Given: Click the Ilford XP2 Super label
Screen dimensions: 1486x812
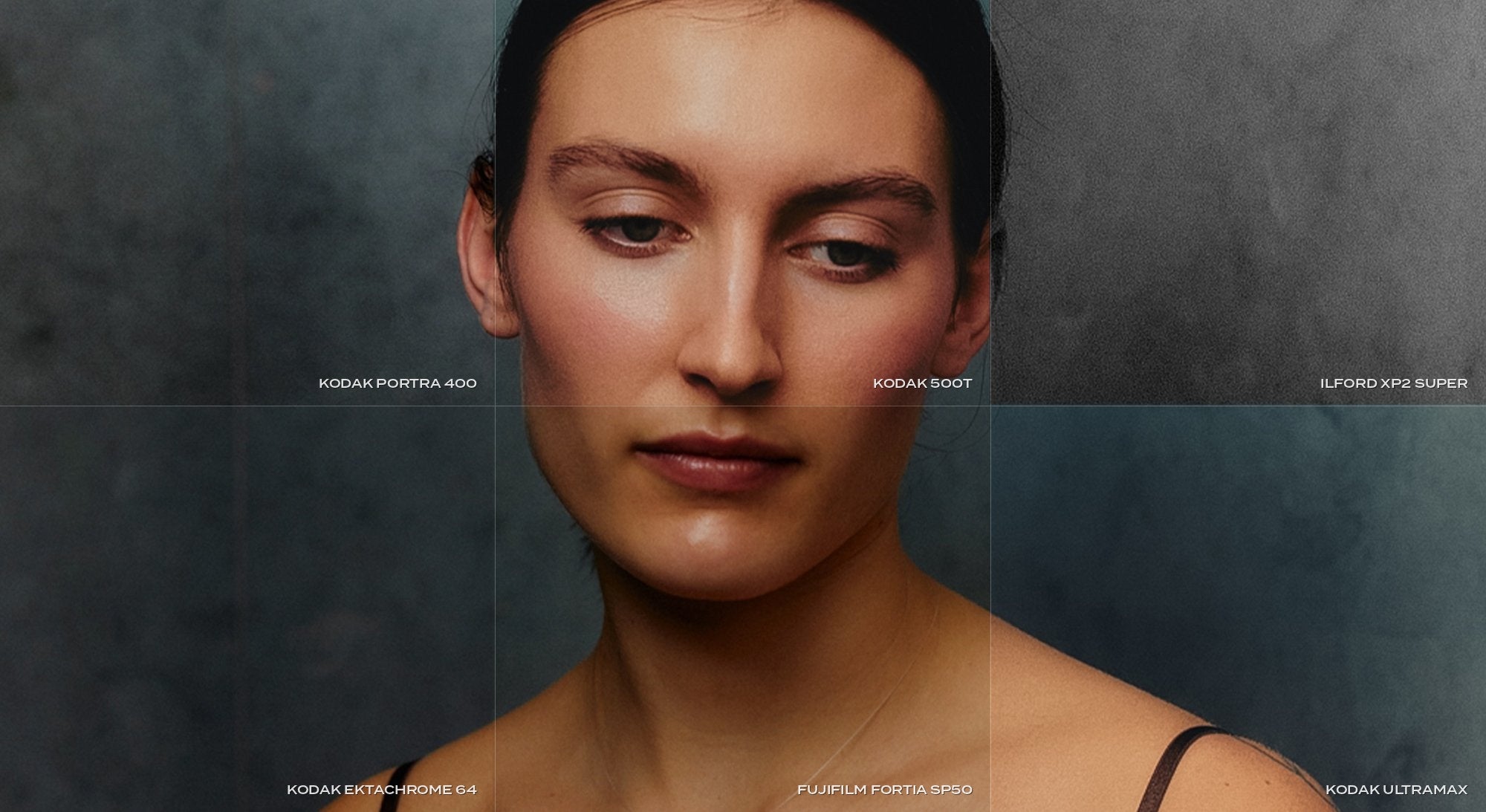Looking at the screenshot, I should tap(1393, 383).
